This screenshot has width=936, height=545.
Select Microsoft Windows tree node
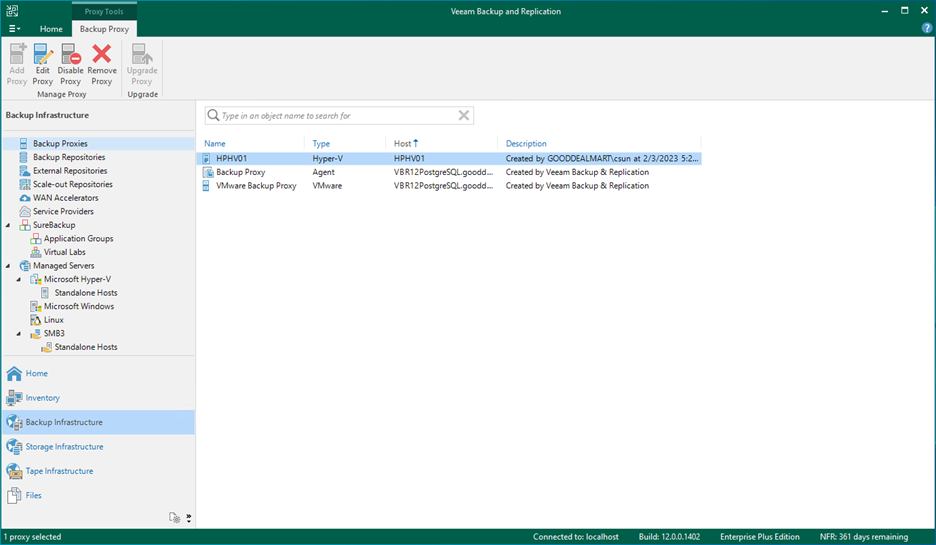pos(79,306)
